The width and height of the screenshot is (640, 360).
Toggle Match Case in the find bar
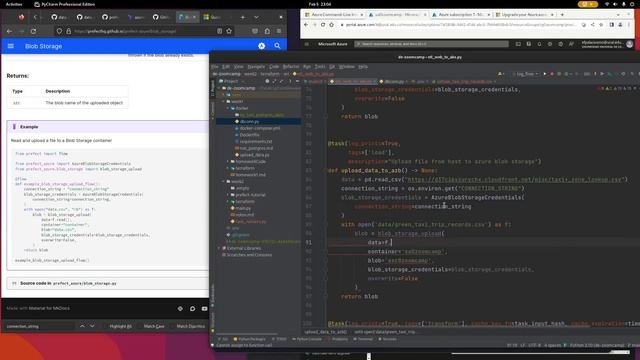coord(154,326)
